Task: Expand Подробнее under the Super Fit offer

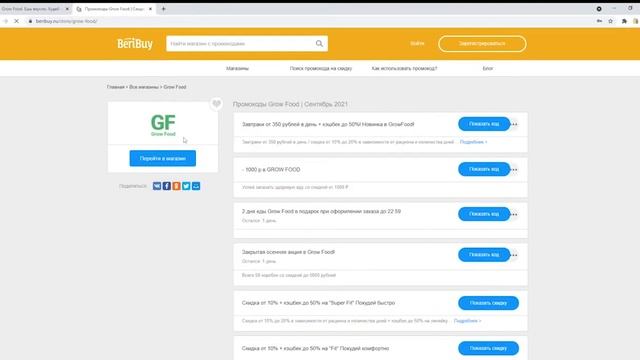Action: coord(467,321)
